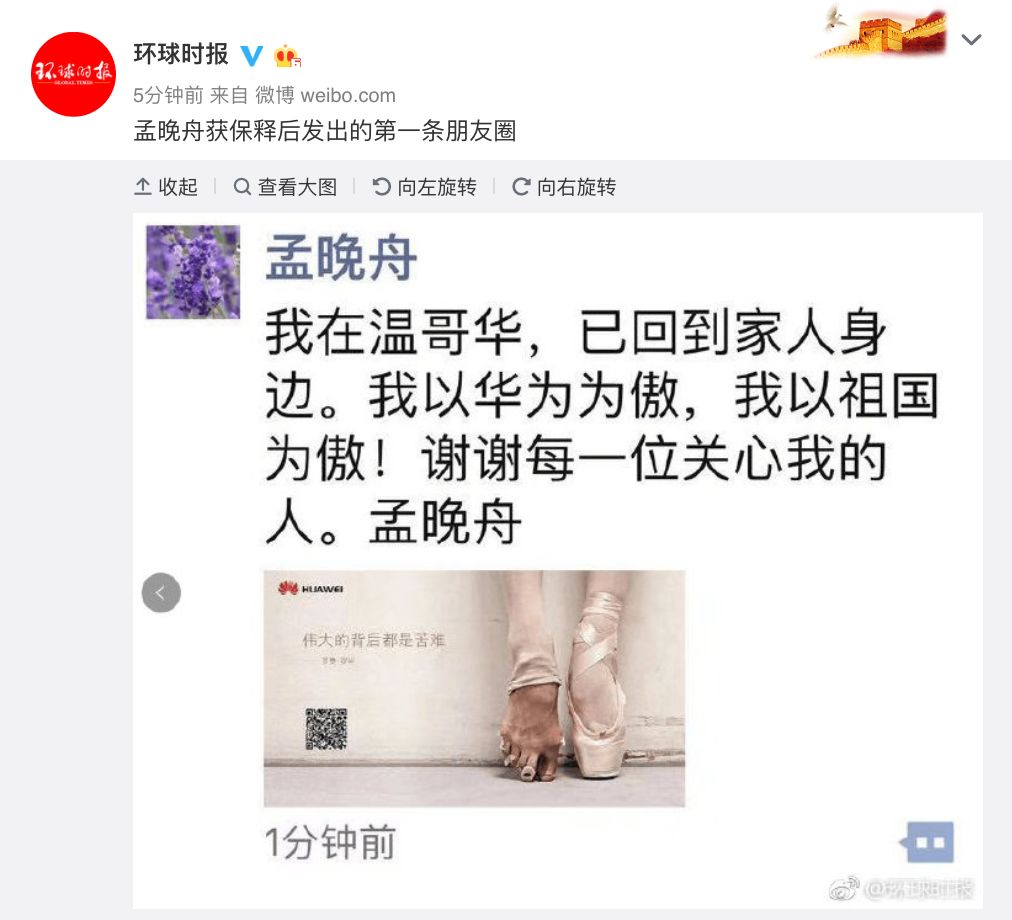The height and width of the screenshot is (920, 1012).
Task: Click the gold crown membership icon
Action: point(287,56)
